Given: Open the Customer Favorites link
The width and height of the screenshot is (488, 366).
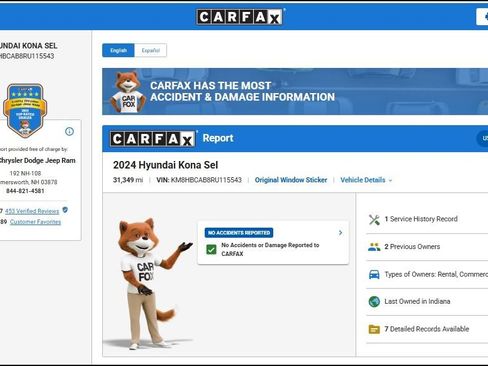Looking at the screenshot, I should (35, 222).
